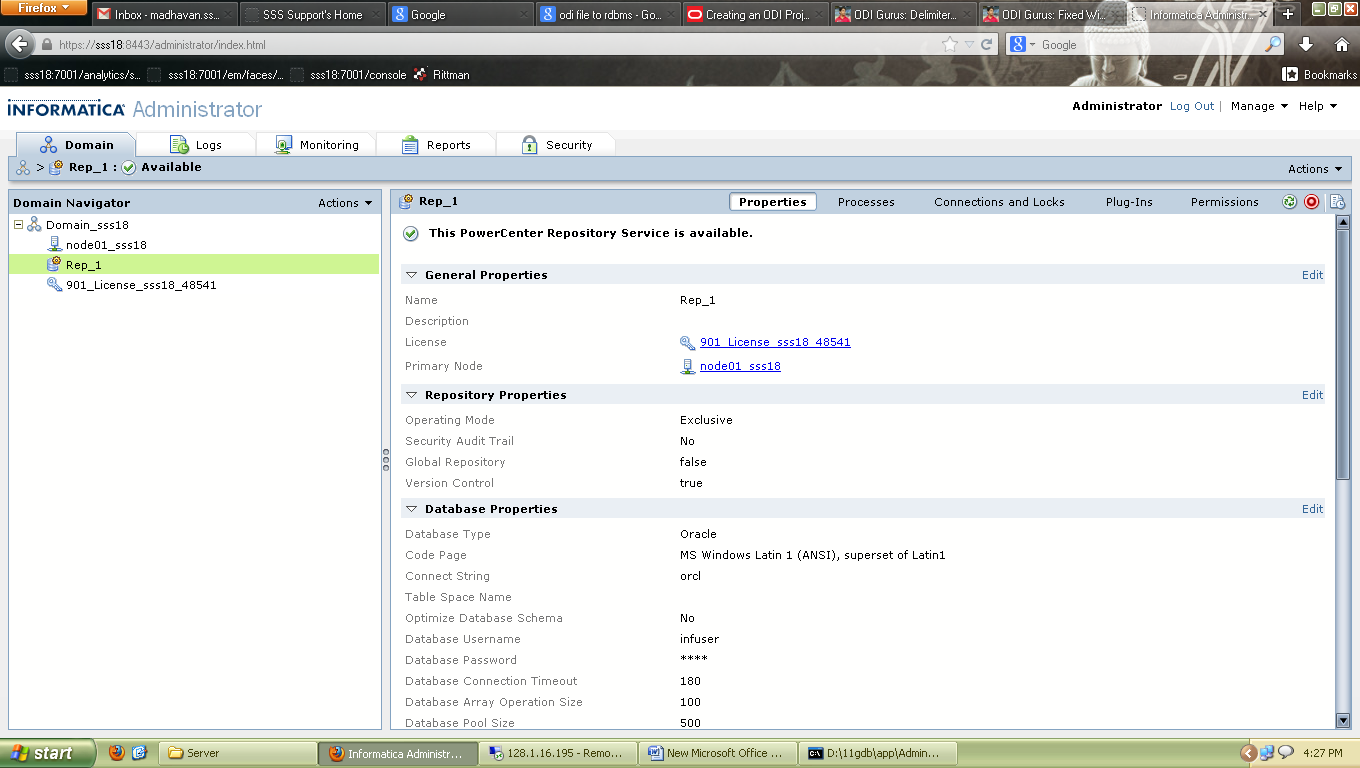
Task: Switch to the Monitoring tab
Action: point(316,145)
